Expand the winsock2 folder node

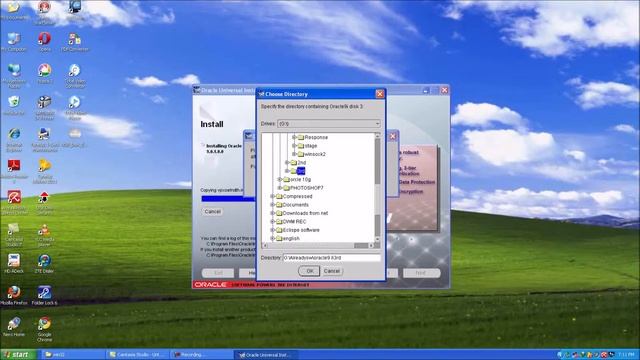click(x=294, y=154)
